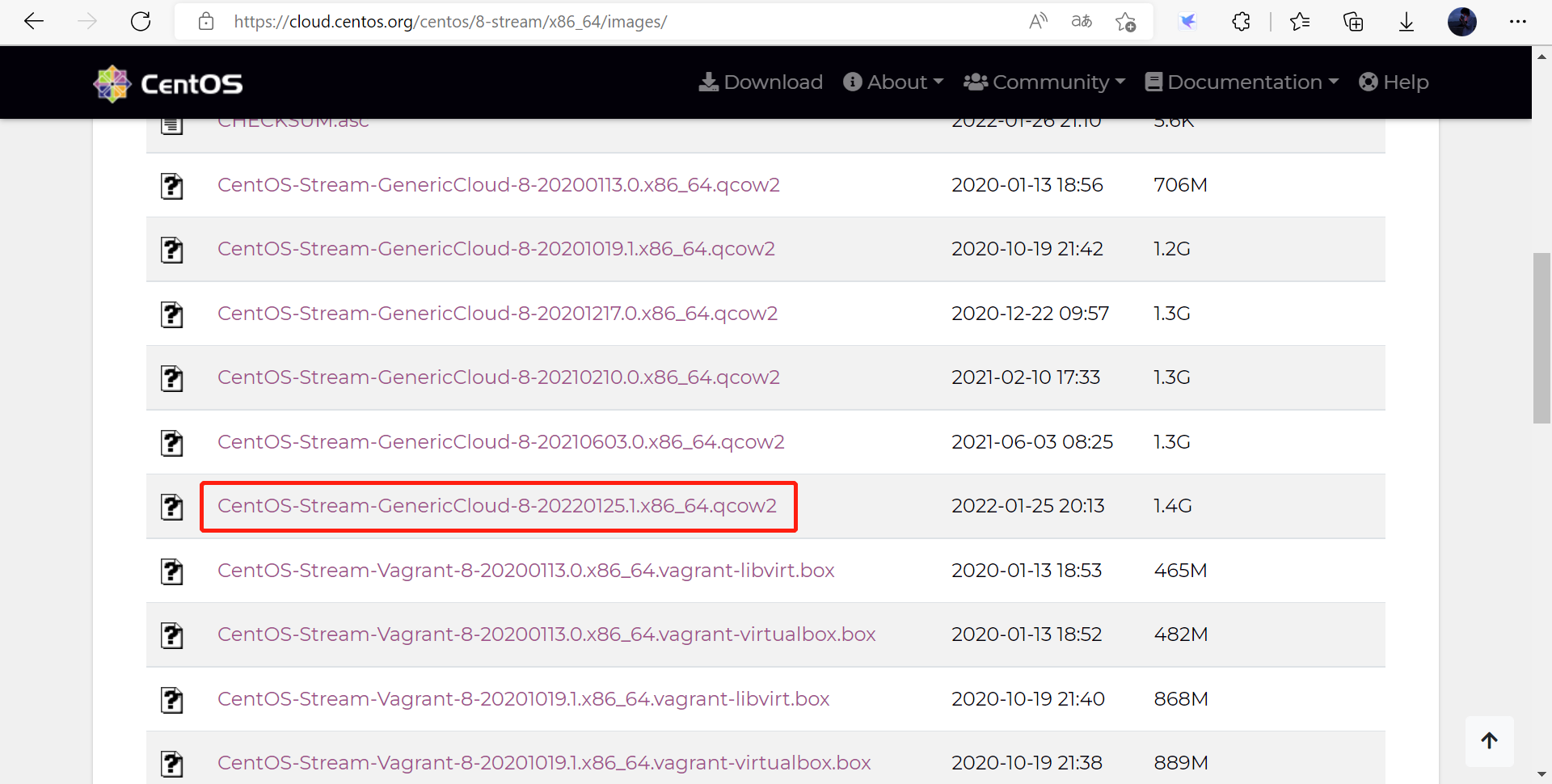Open Vagrant-8-20200113.0 vagrant-virtualbox.box link
Image resolution: width=1552 pixels, height=784 pixels.
click(x=546, y=634)
